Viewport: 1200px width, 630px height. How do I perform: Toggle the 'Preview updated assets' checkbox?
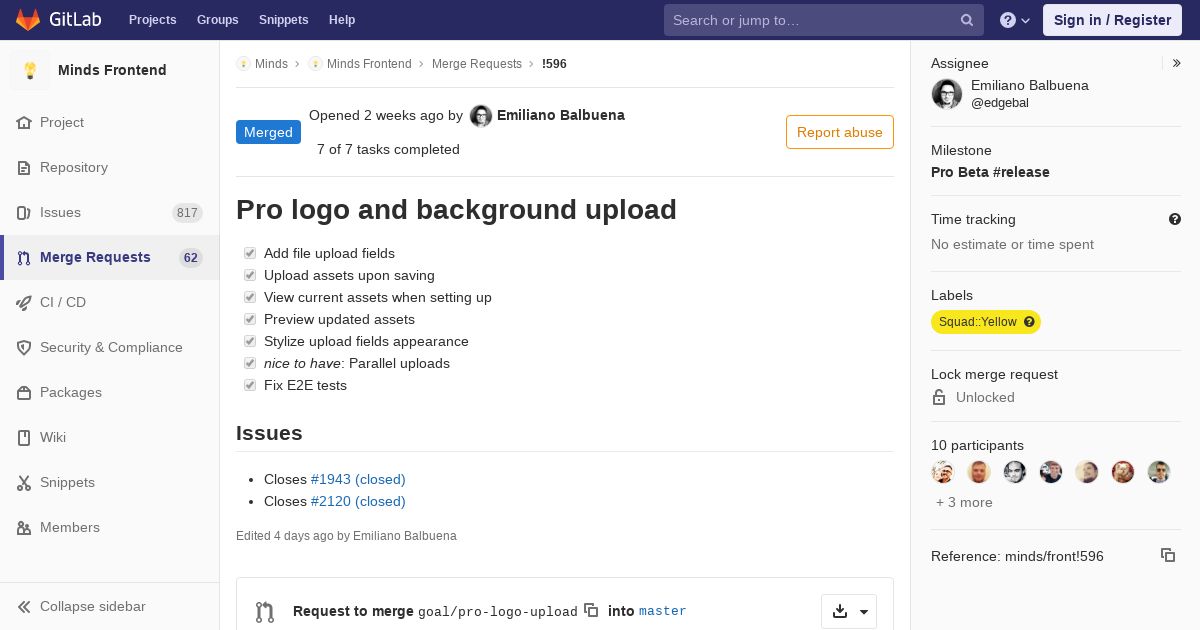pyautogui.click(x=250, y=319)
